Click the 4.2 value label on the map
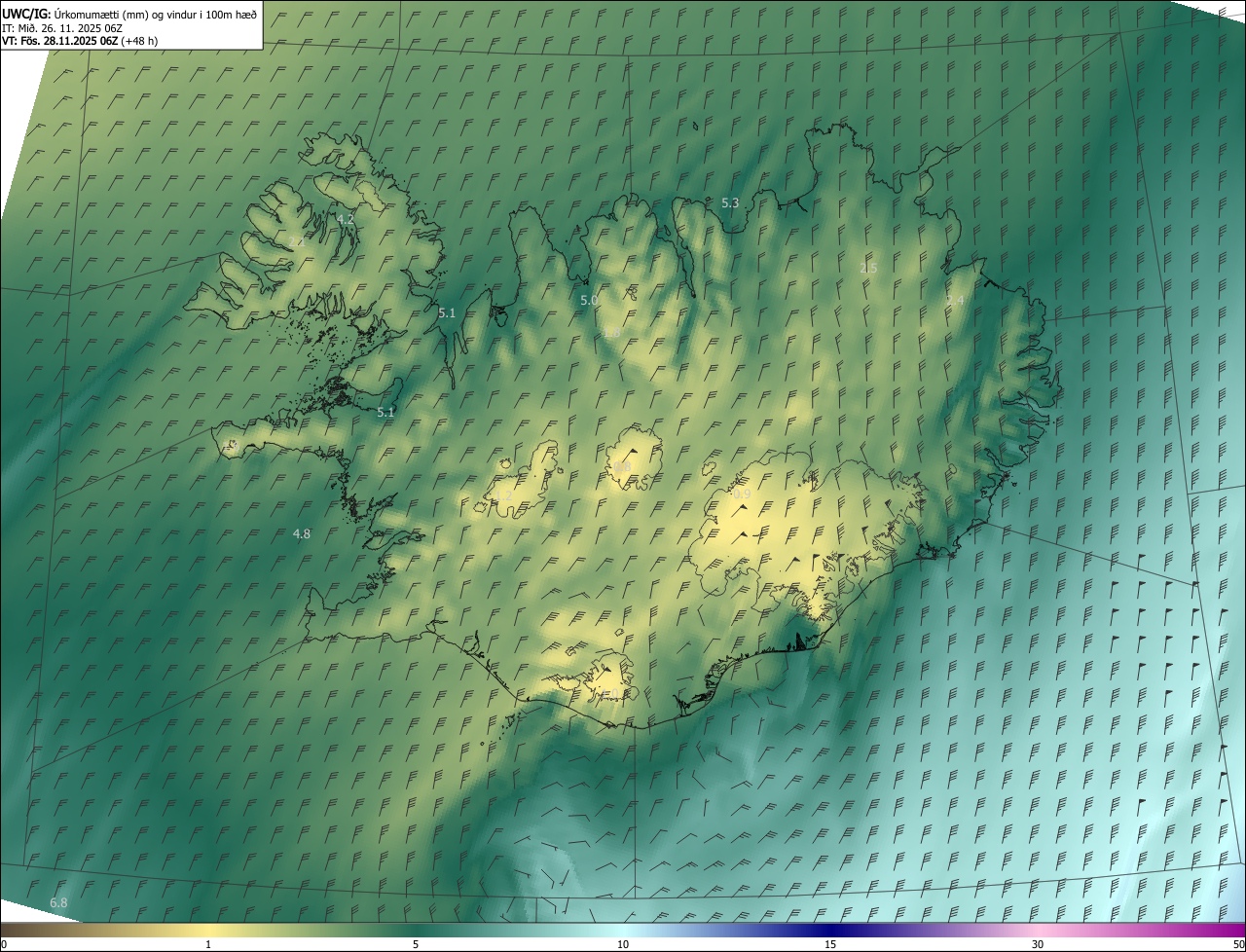 click(x=346, y=220)
